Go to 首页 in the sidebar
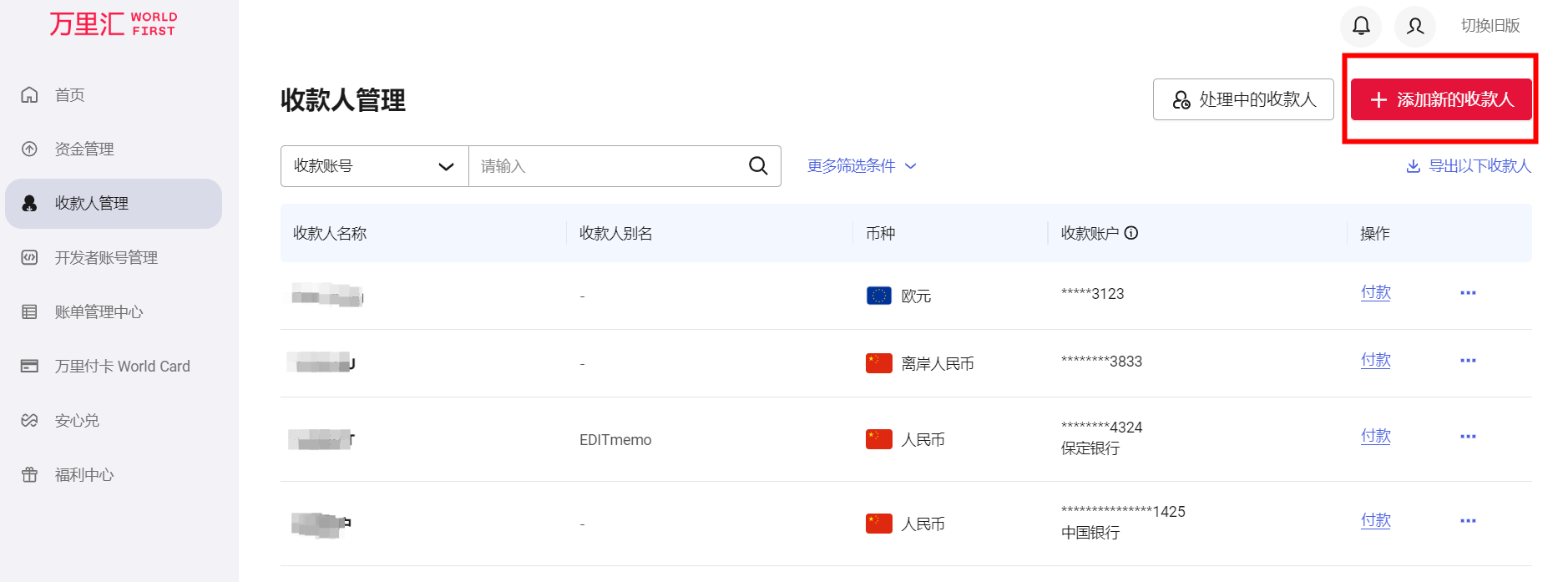This screenshot has width=1568, height=582. [70, 95]
